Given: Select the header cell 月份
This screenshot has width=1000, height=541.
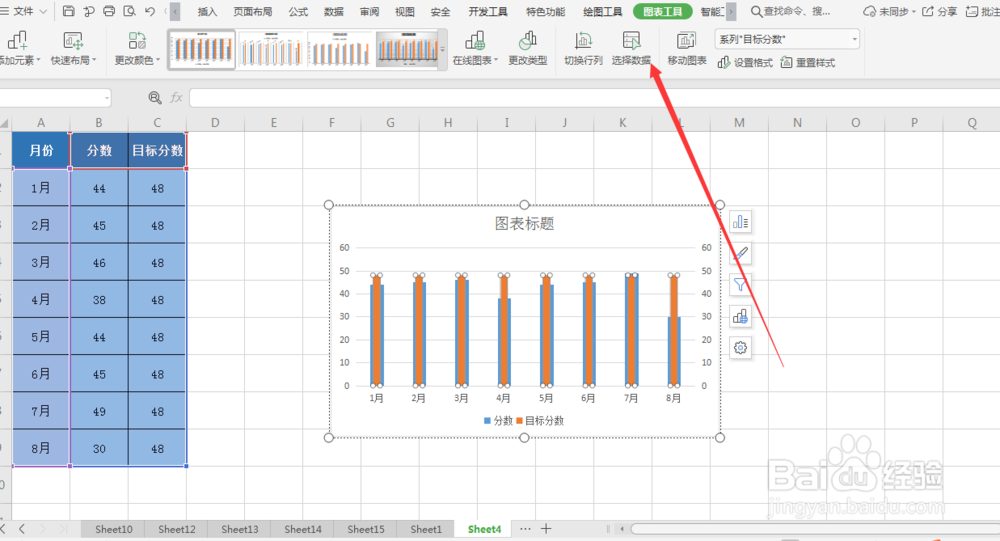Looking at the screenshot, I should [x=41, y=151].
